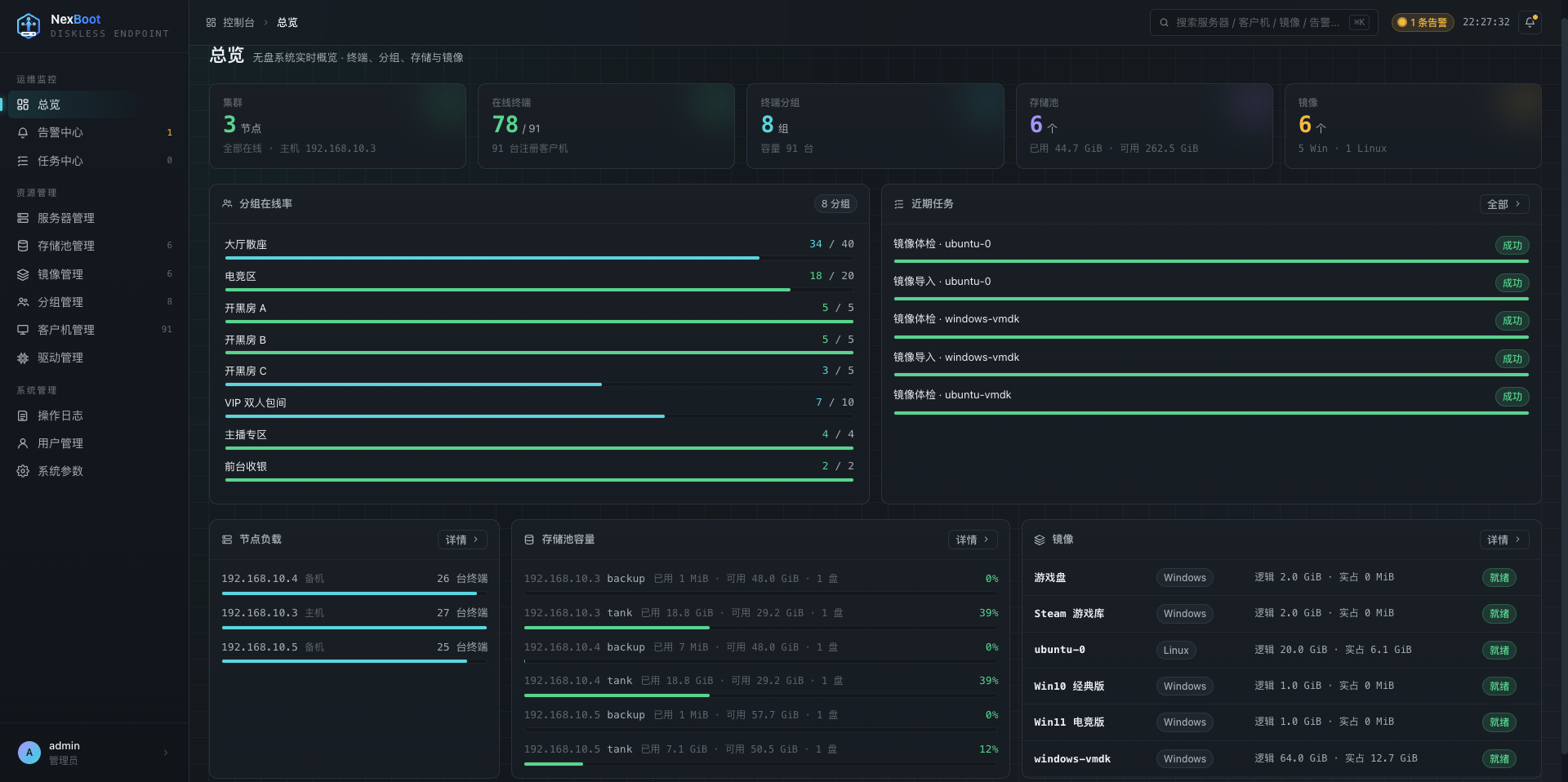Open 详情 for 存储池容量 panel
The height and width of the screenshot is (782, 1568).
click(973, 540)
